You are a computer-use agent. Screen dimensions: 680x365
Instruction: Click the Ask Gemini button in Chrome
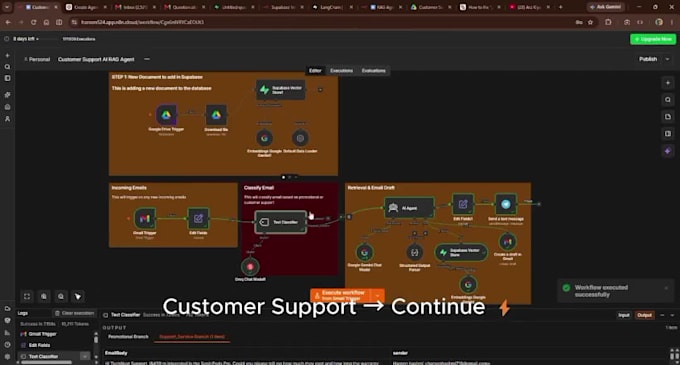(x=606, y=7)
